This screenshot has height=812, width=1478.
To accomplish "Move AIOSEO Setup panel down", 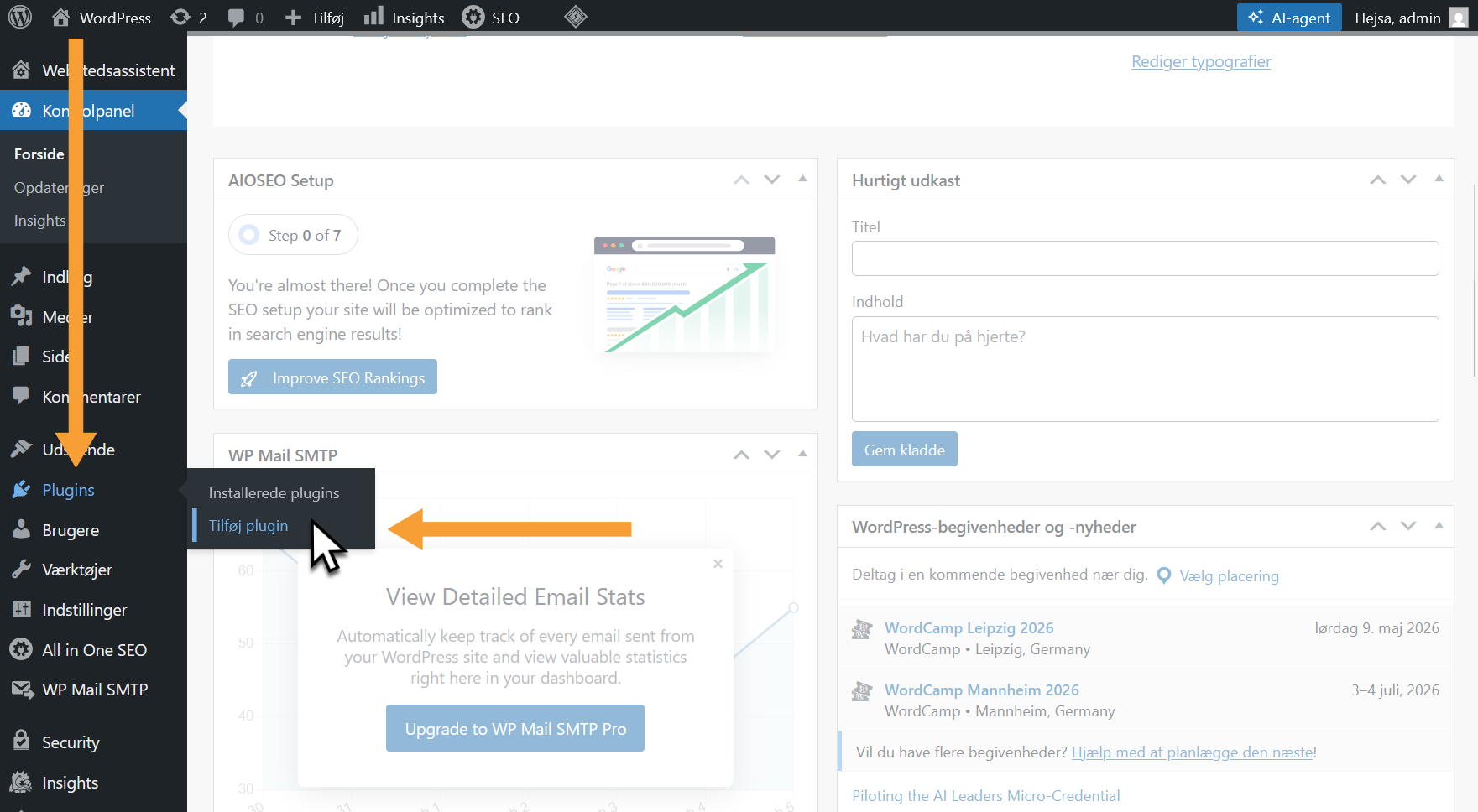I will coord(772,180).
